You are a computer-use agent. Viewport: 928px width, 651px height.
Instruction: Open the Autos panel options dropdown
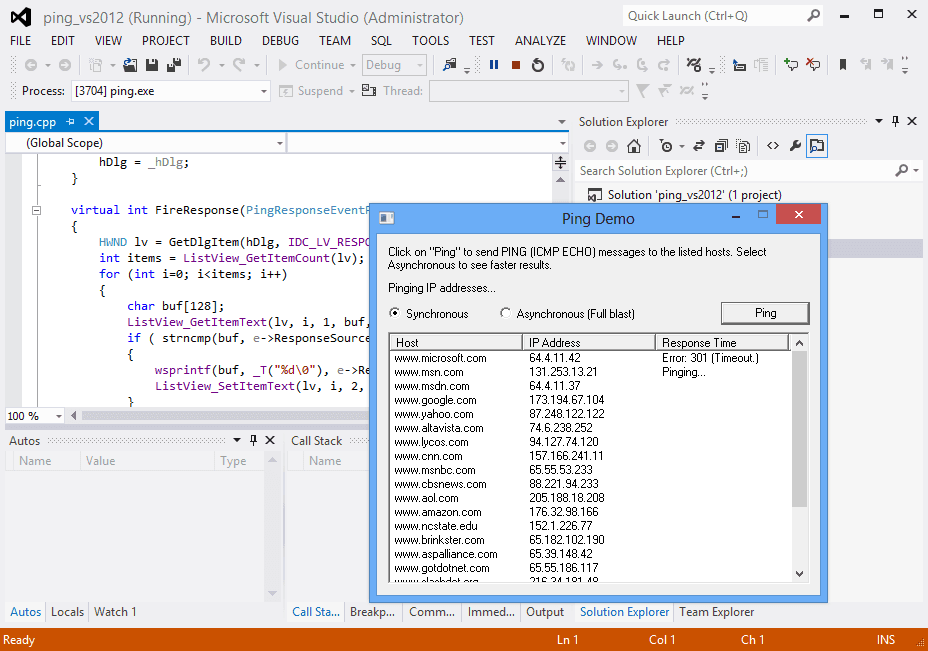[x=237, y=440]
